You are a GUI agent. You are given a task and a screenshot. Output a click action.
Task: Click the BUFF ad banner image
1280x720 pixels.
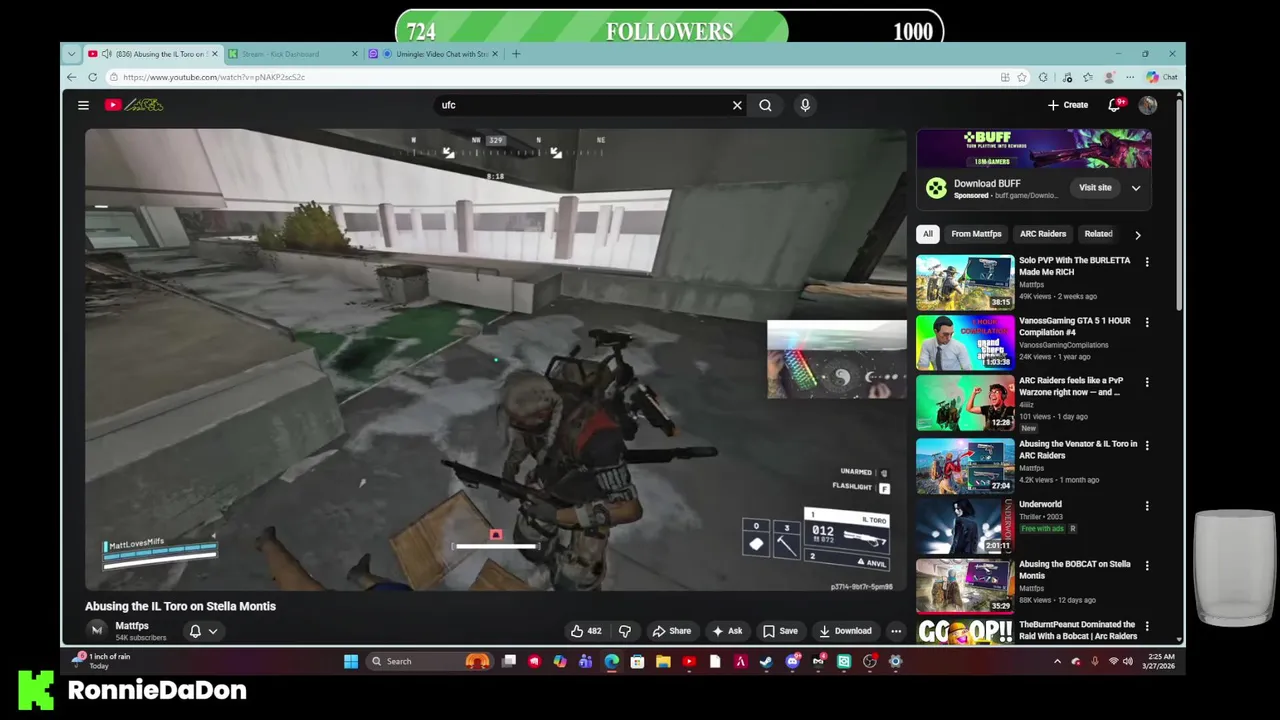[1034, 149]
